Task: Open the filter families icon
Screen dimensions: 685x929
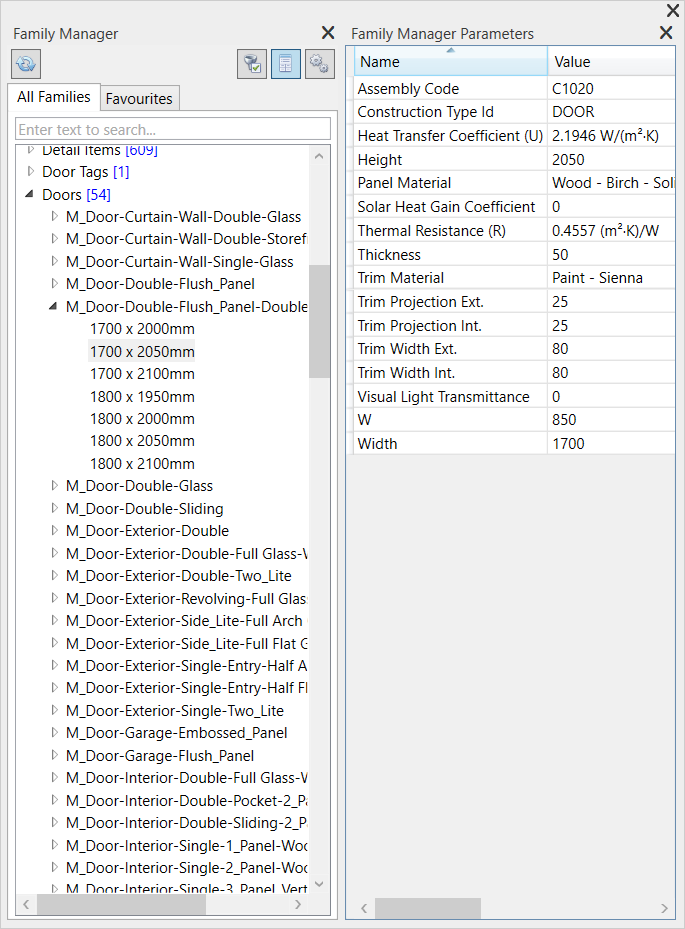Action: click(x=252, y=65)
